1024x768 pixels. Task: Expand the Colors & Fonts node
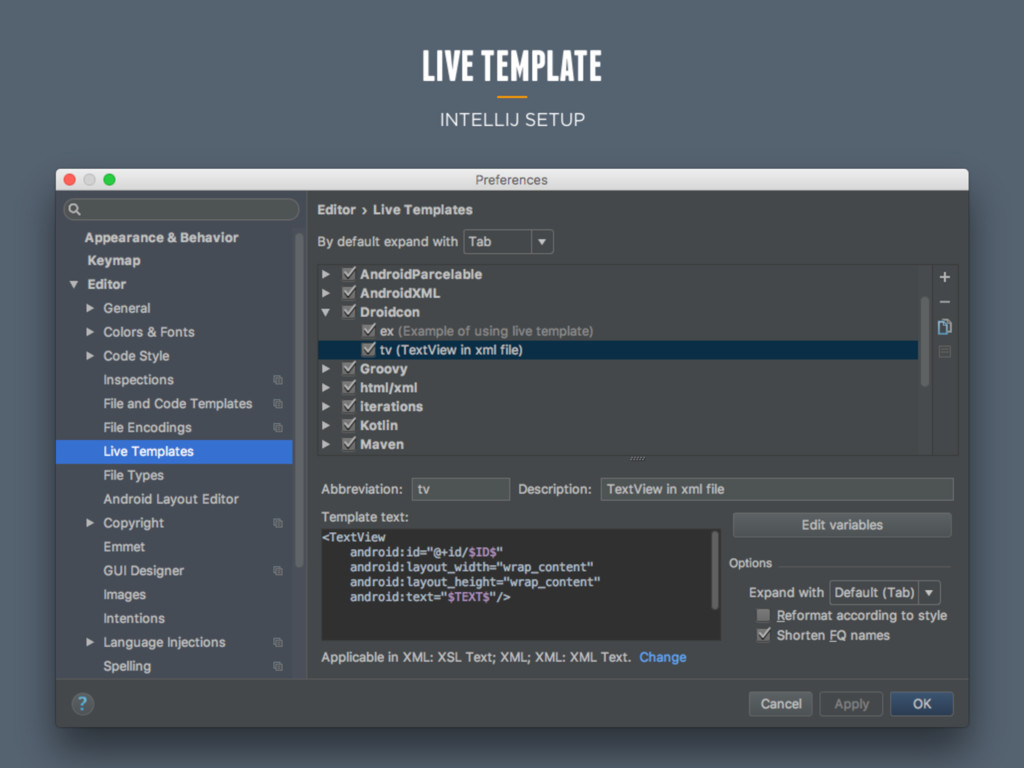[90, 332]
